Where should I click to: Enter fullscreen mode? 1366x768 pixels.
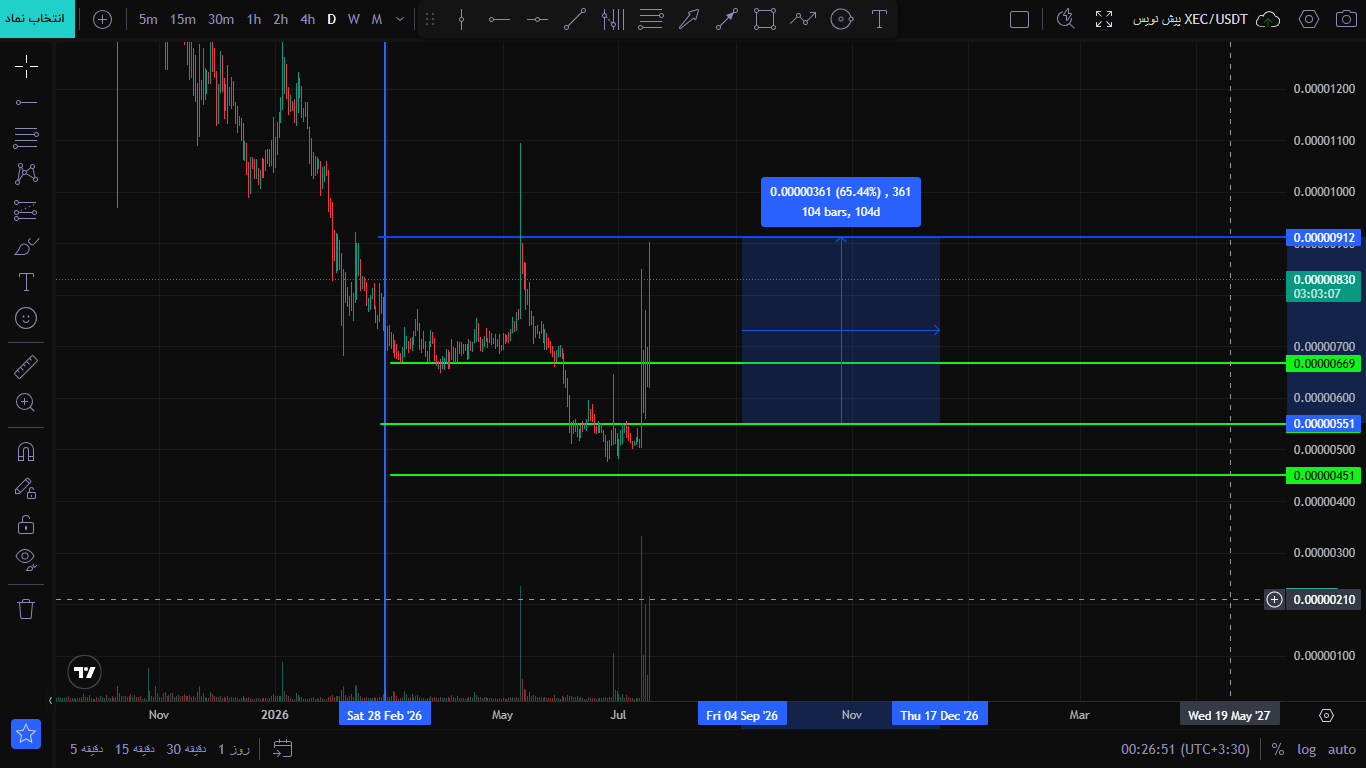1104,19
